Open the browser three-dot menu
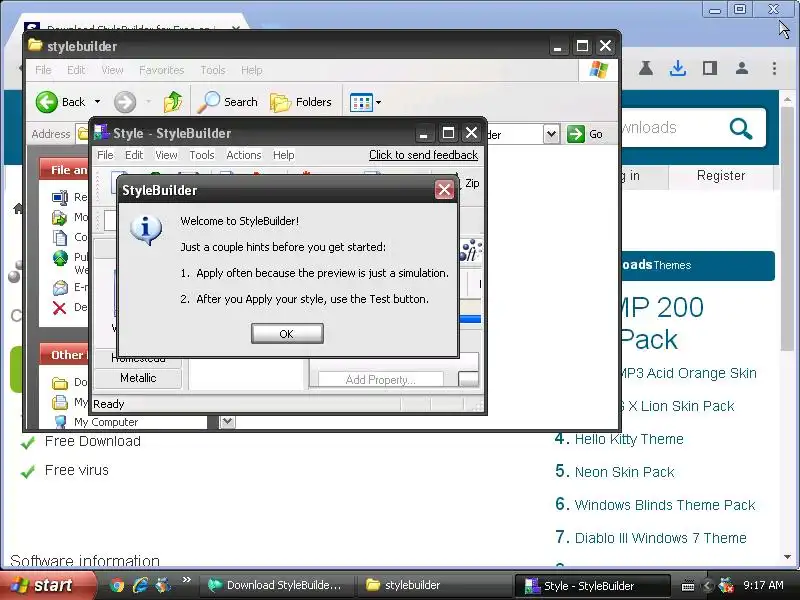The width and height of the screenshot is (800, 600). pyautogui.click(x=774, y=68)
